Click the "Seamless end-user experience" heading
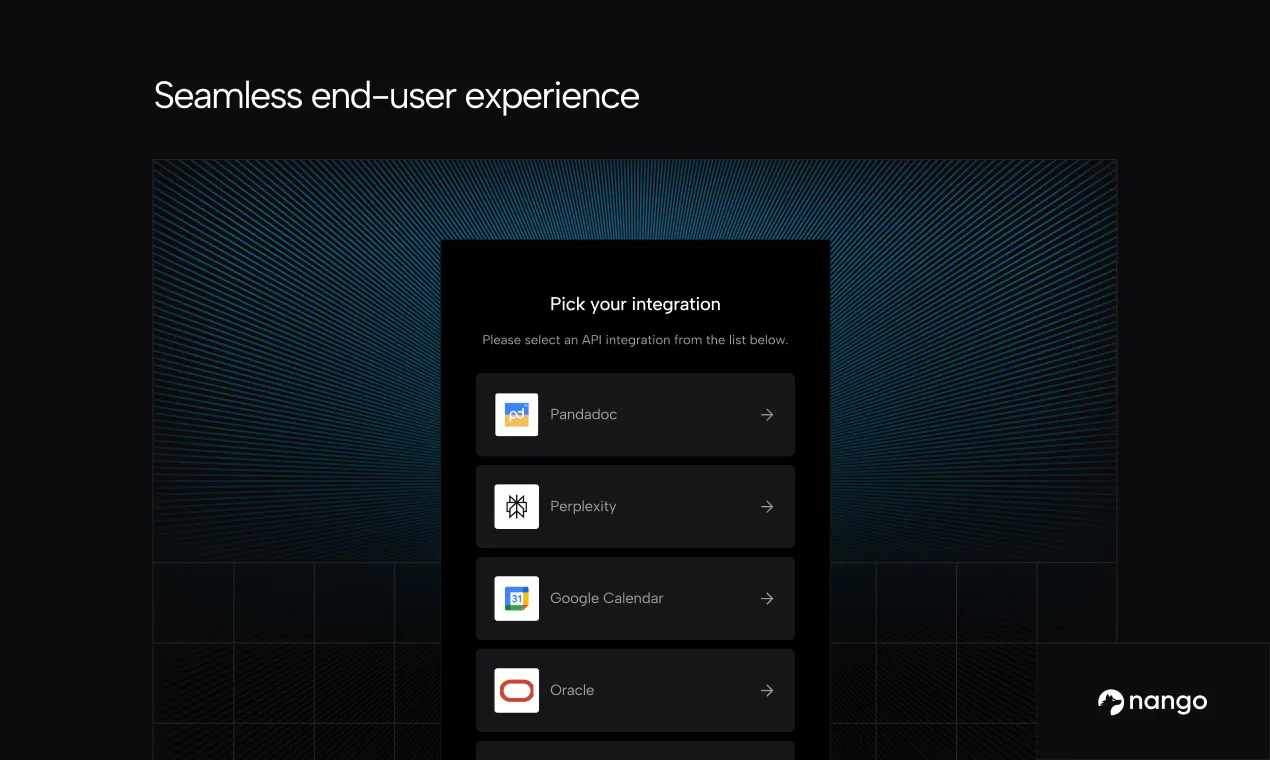Screen dimensions: 1270x760 (397, 96)
